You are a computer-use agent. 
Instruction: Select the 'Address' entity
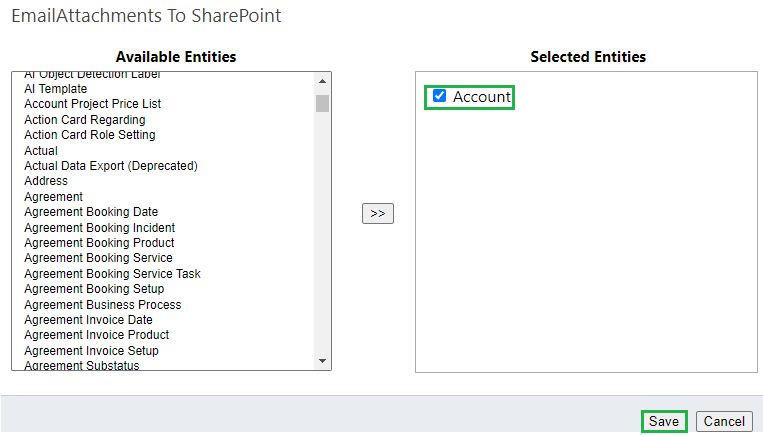[46, 181]
